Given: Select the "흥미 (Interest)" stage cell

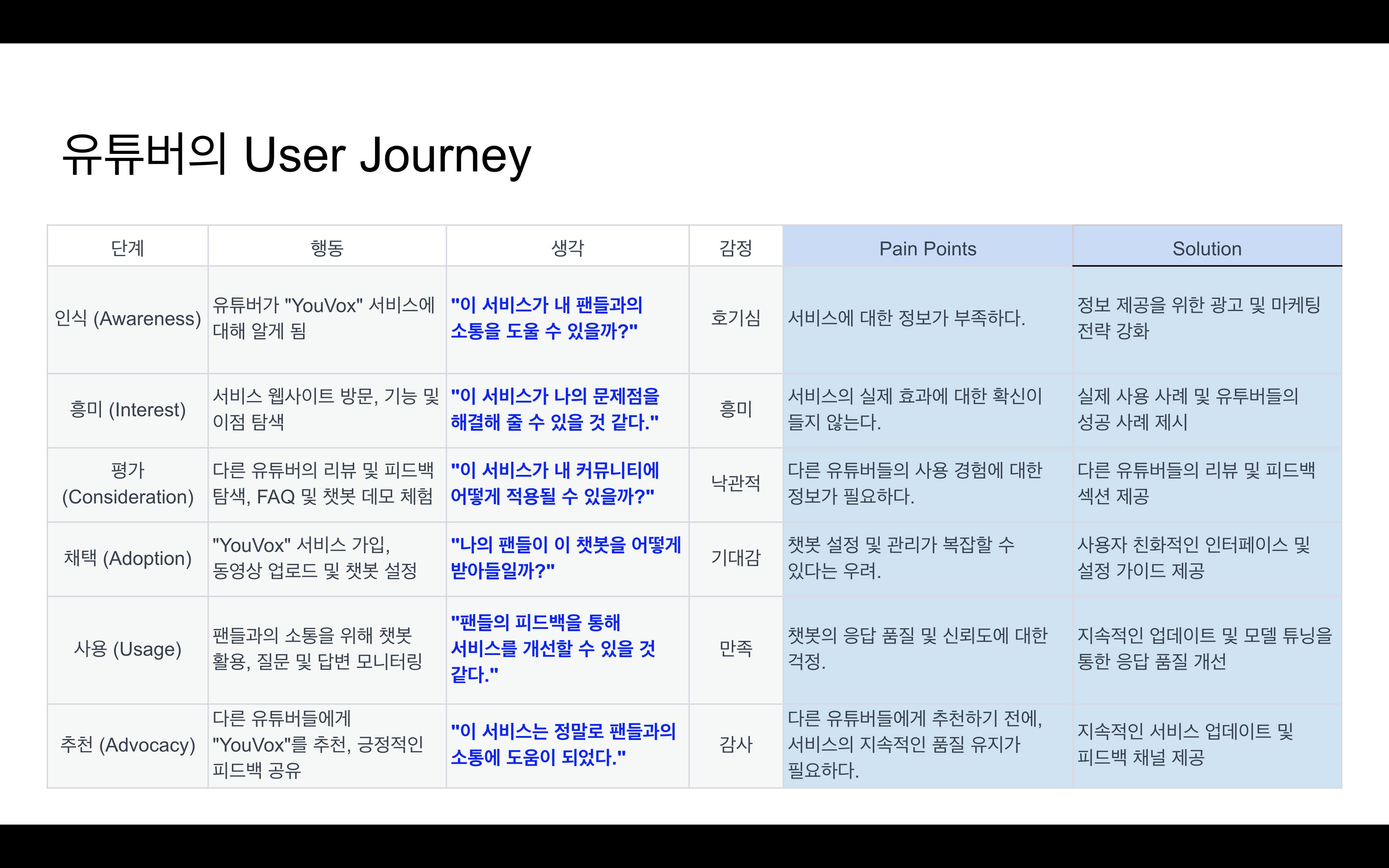Looking at the screenshot, I should [x=127, y=410].
